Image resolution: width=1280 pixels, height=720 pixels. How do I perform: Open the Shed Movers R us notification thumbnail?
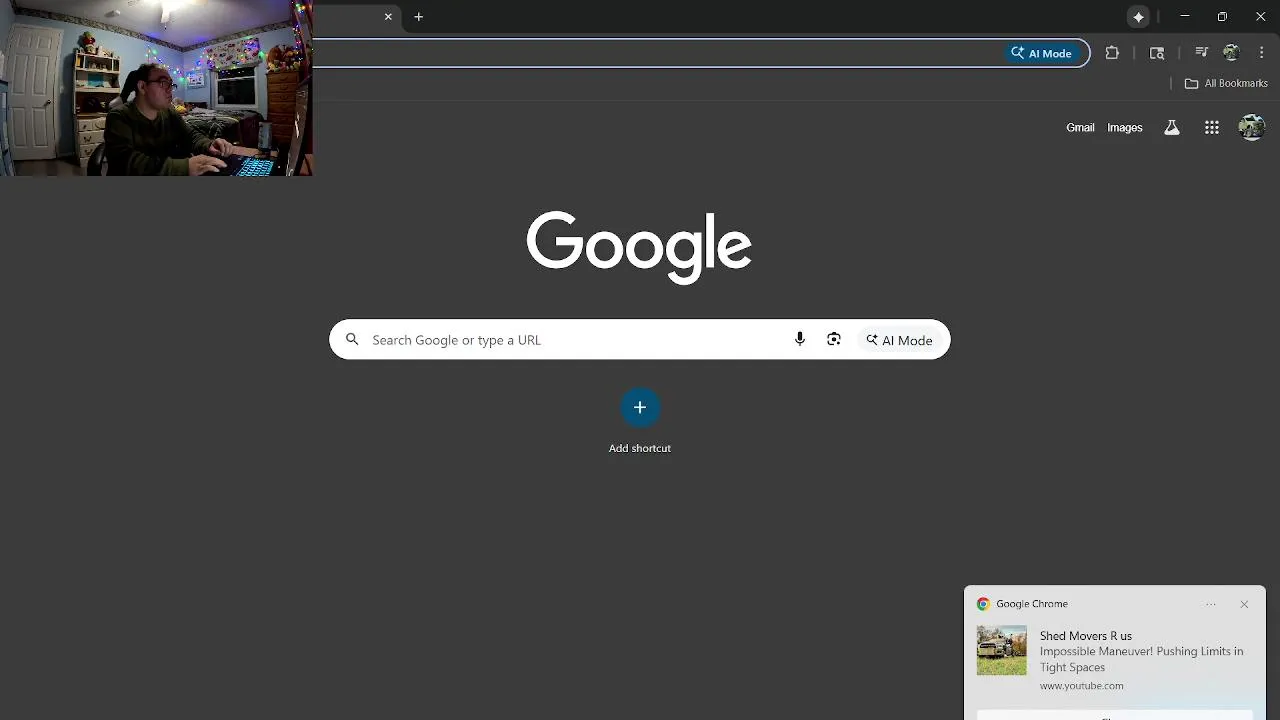pyautogui.click(x=1002, y=651)
